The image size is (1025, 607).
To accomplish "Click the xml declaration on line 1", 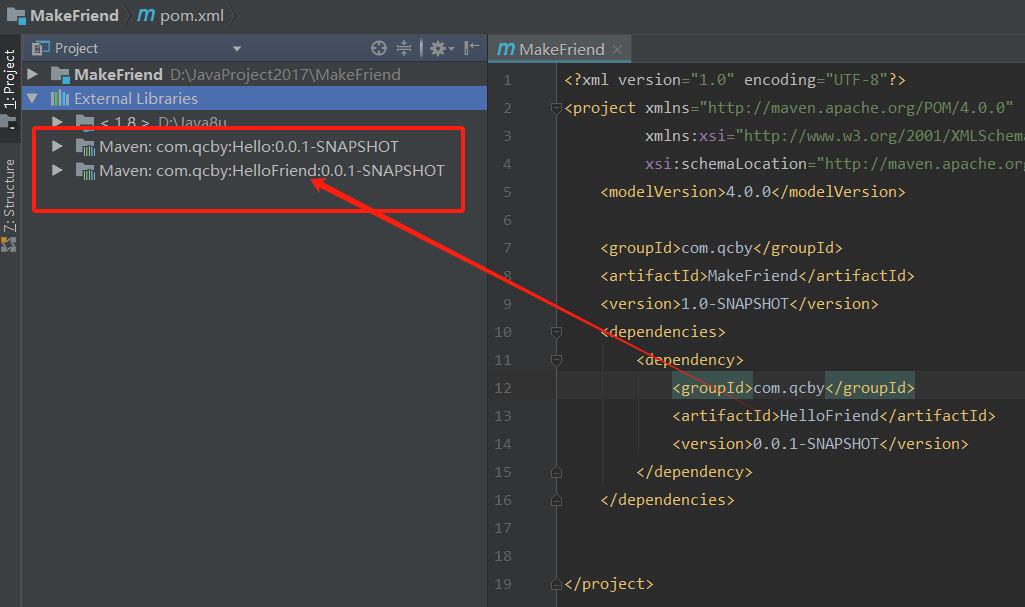I will (735, 80).
